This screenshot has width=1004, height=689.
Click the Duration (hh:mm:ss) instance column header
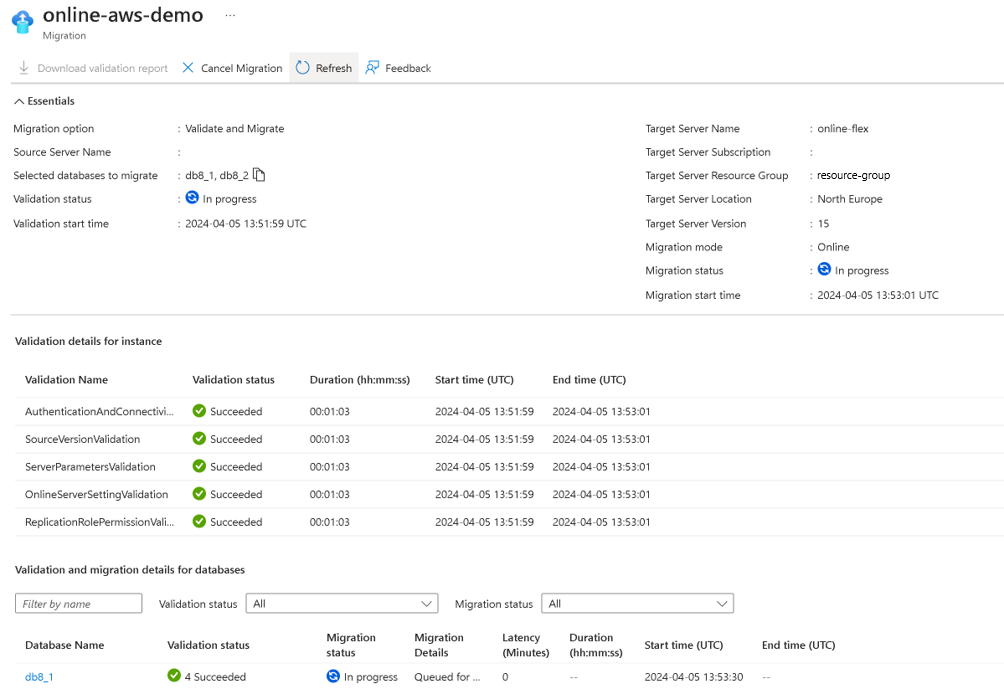click(360, 380)
